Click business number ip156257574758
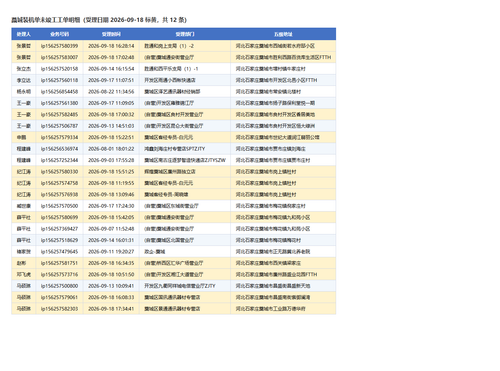This screenshot has width=500, height=371. [x=59, y=183]
